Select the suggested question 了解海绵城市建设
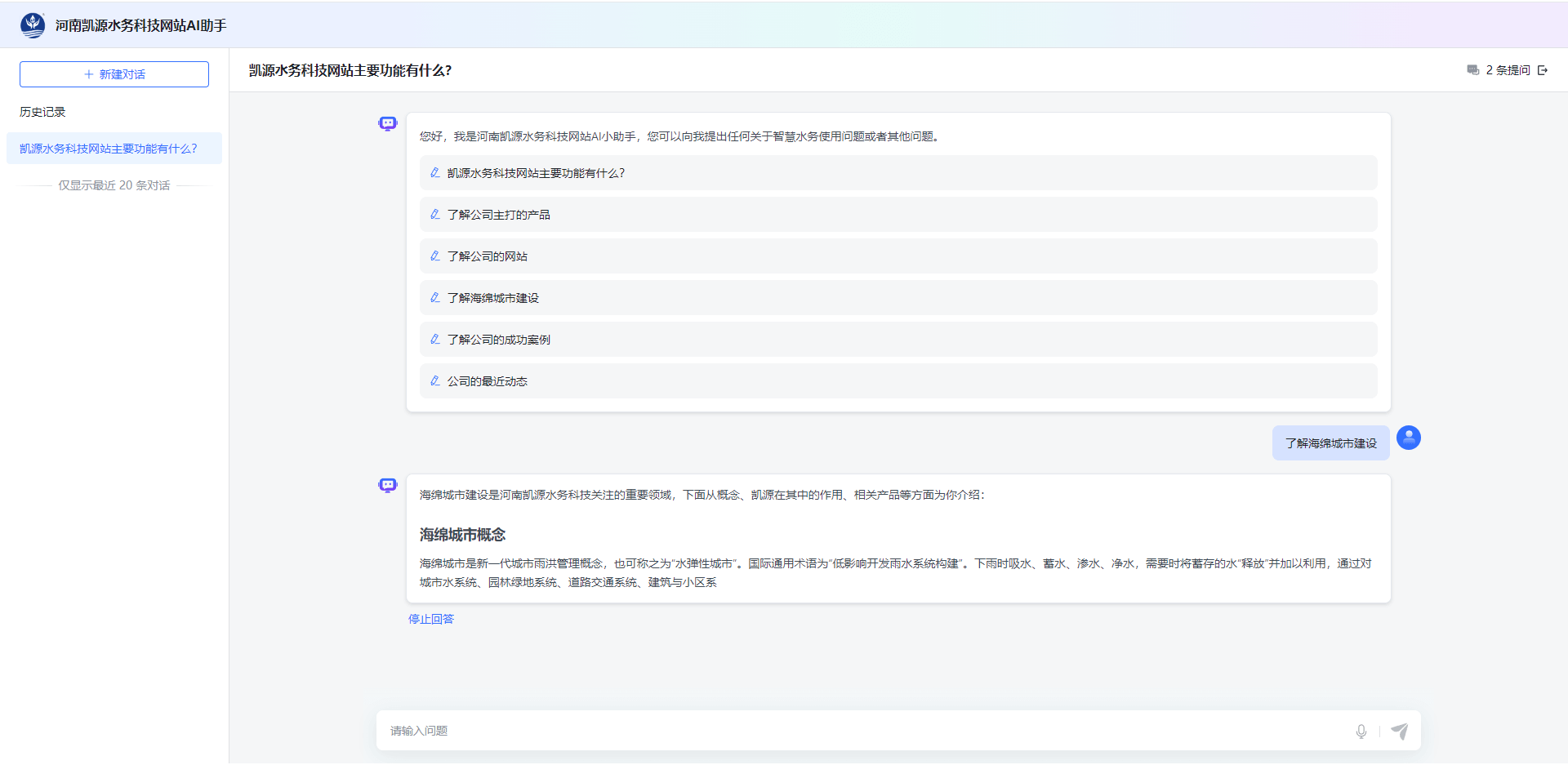The height and width of the screenshot is (765, 1568). [897, 297]
